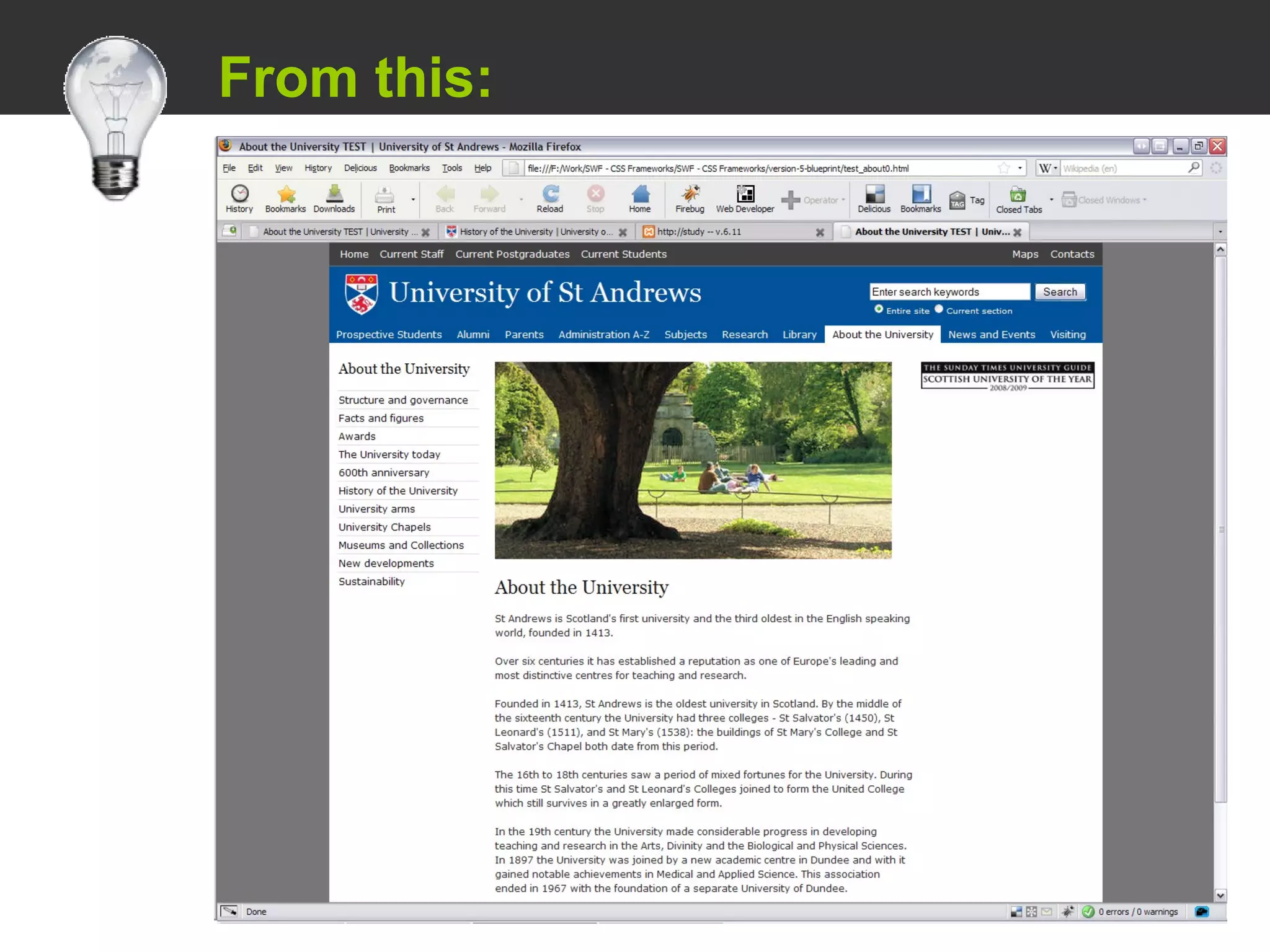Open the Web Developer toolbar icon
This screenshot has height=952, width=1270.
point(745,199)
